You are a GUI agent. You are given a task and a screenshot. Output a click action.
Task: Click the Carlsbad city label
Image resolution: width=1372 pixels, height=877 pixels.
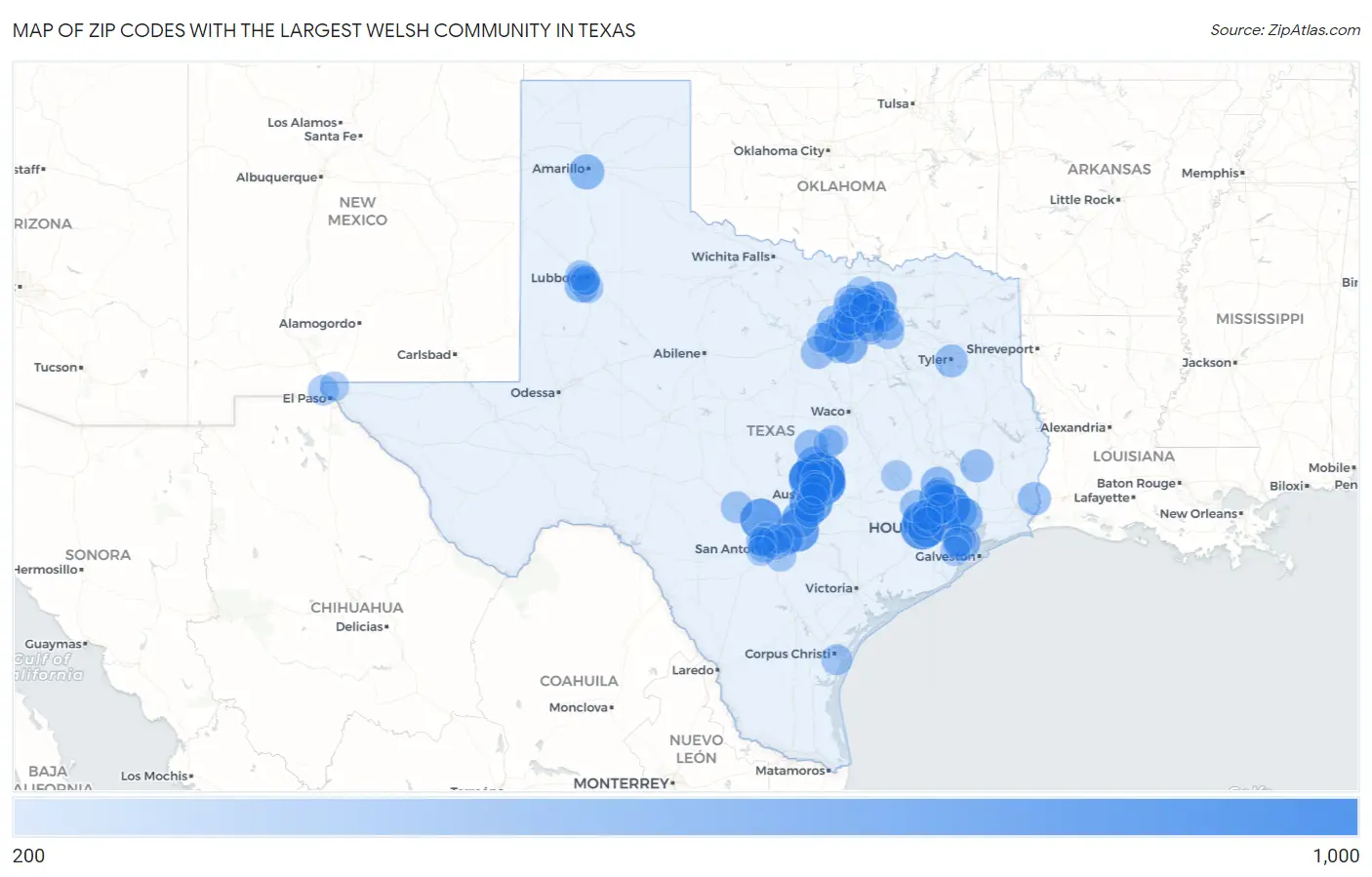pyautogui.click(x=425, y=355)
